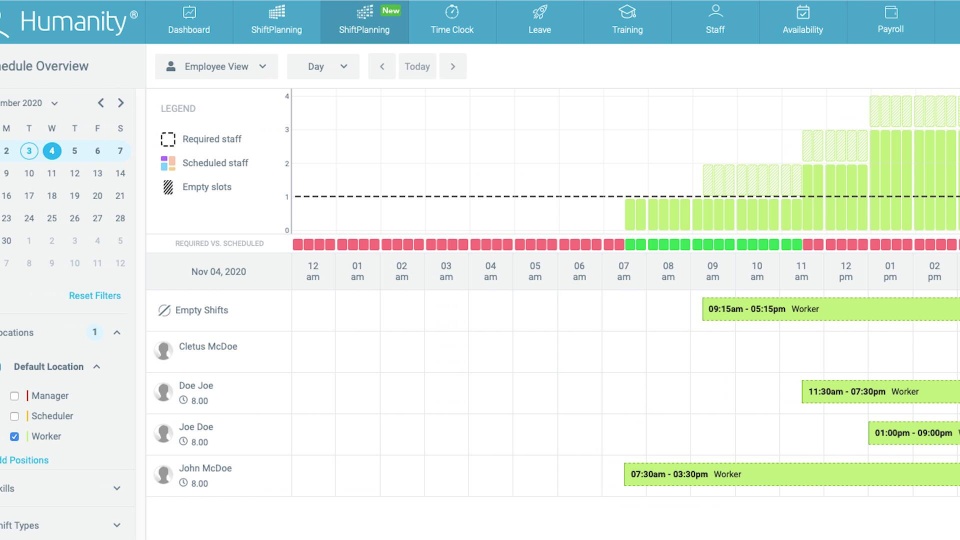Screen dimensions: 960x540
Task: Enable the Manager position checkbox
Action: coord(14,396)
